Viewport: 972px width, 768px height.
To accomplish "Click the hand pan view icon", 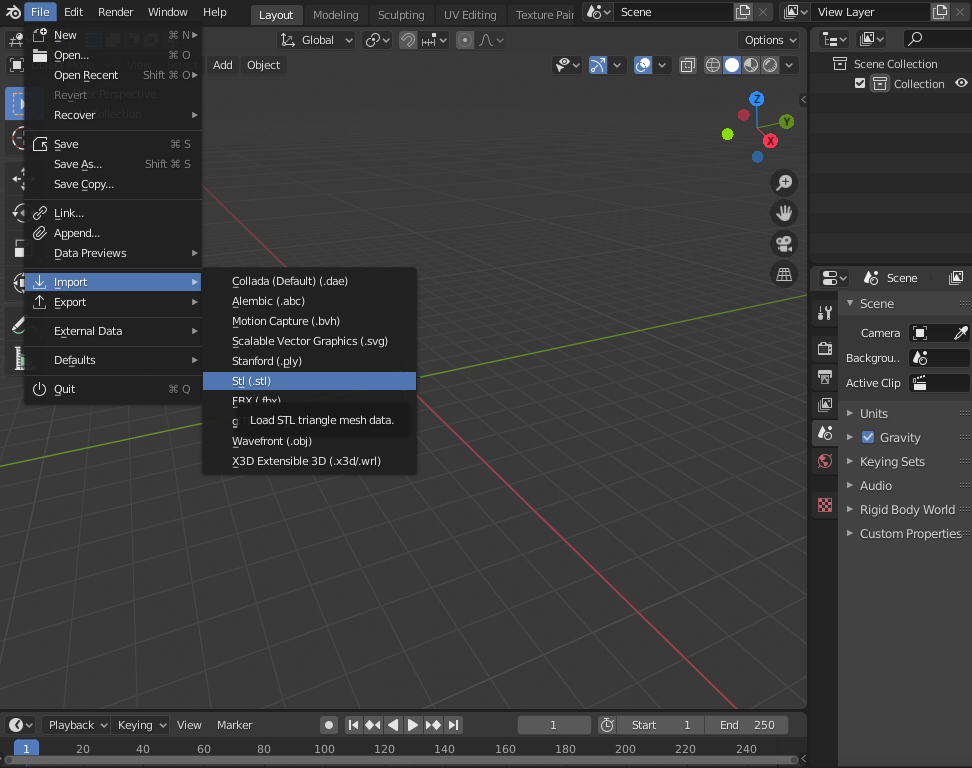I will (785, 212).
